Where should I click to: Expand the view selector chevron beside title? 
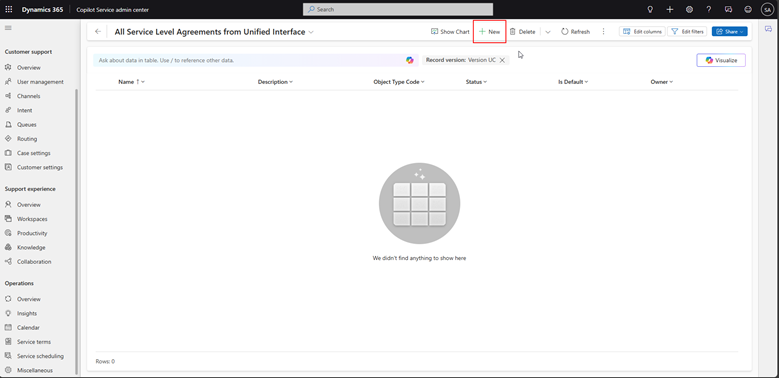311,32
